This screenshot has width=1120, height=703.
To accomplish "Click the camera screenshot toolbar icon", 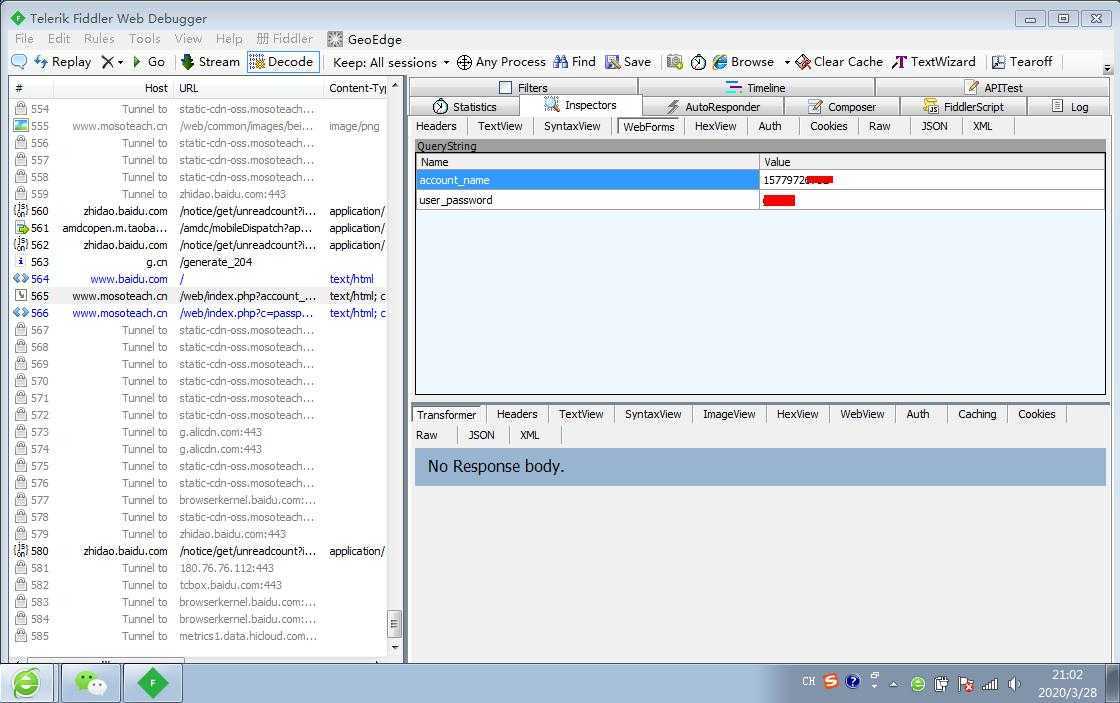I will click(x=674, y=62).
